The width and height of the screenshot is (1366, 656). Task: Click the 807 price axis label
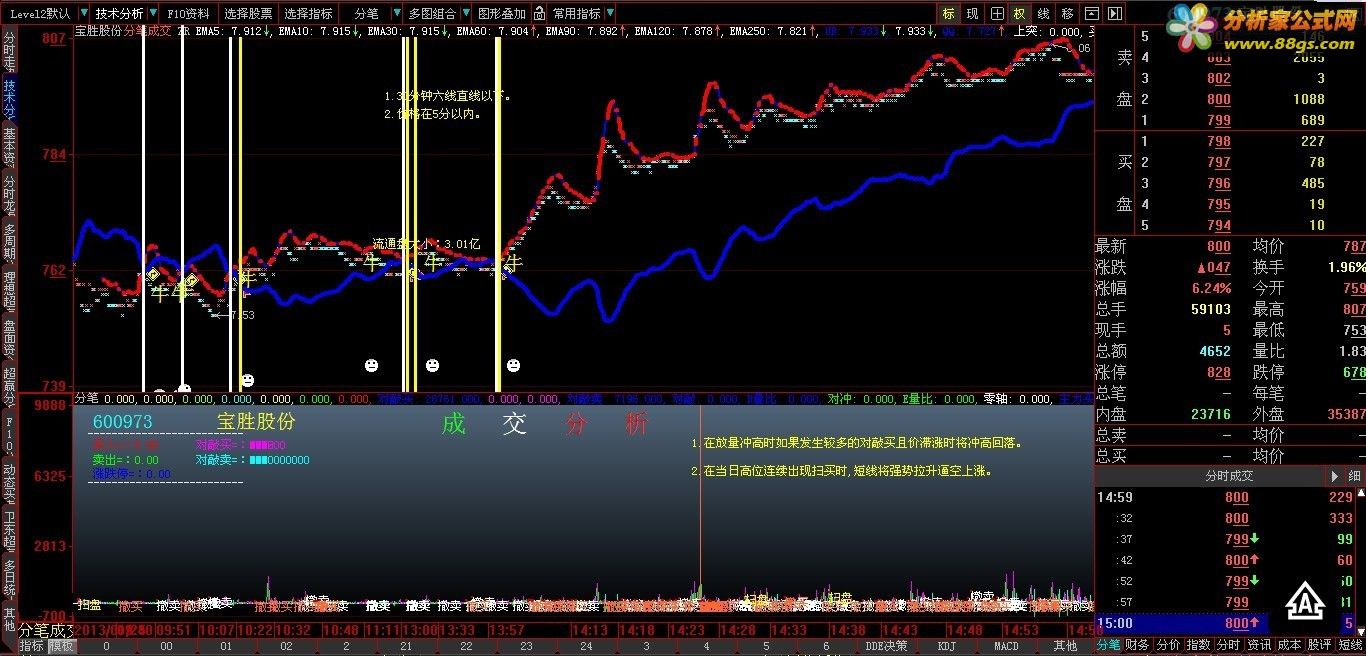point(54,39)
